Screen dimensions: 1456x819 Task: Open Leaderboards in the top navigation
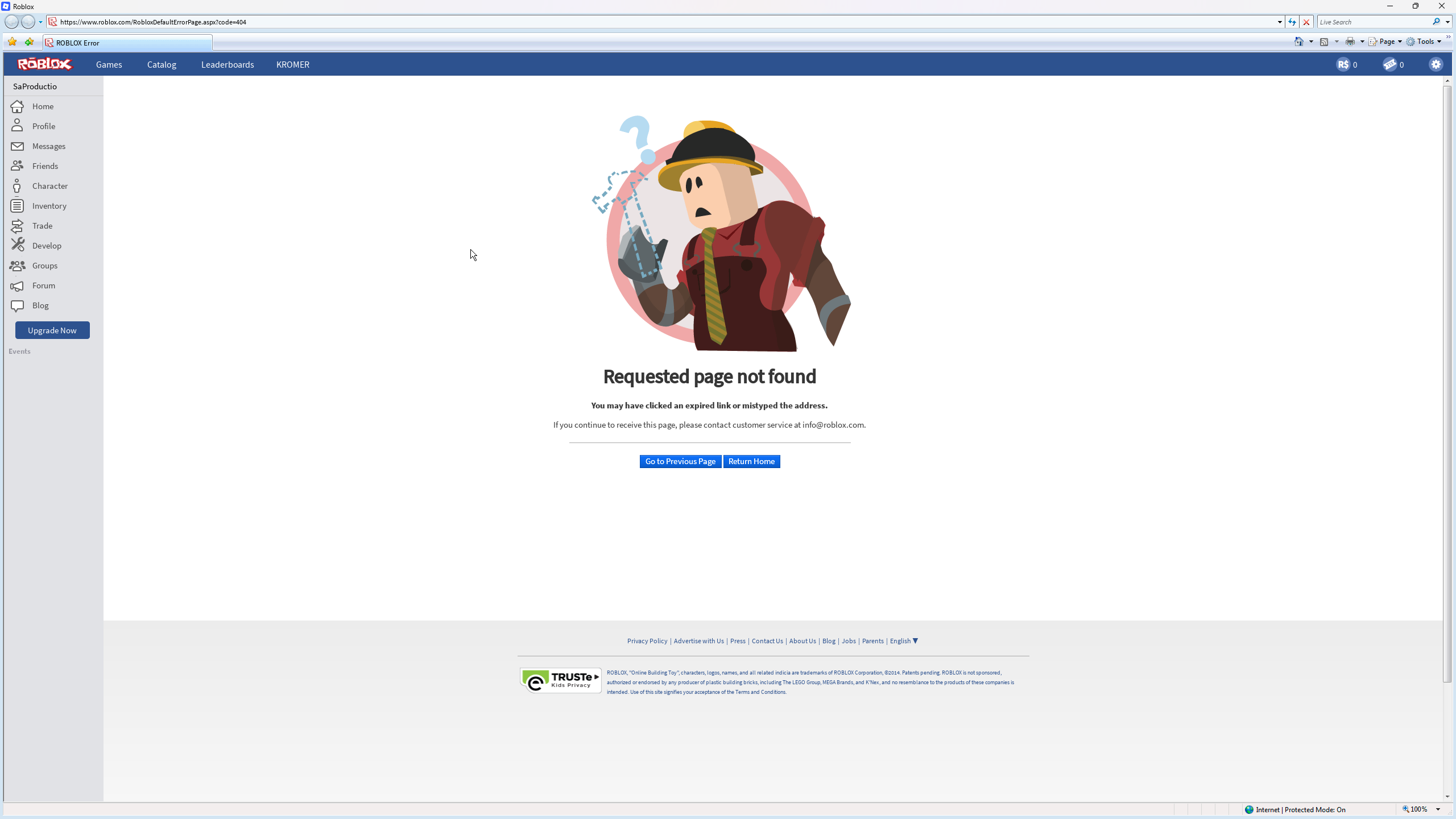(x=227, y=65)
